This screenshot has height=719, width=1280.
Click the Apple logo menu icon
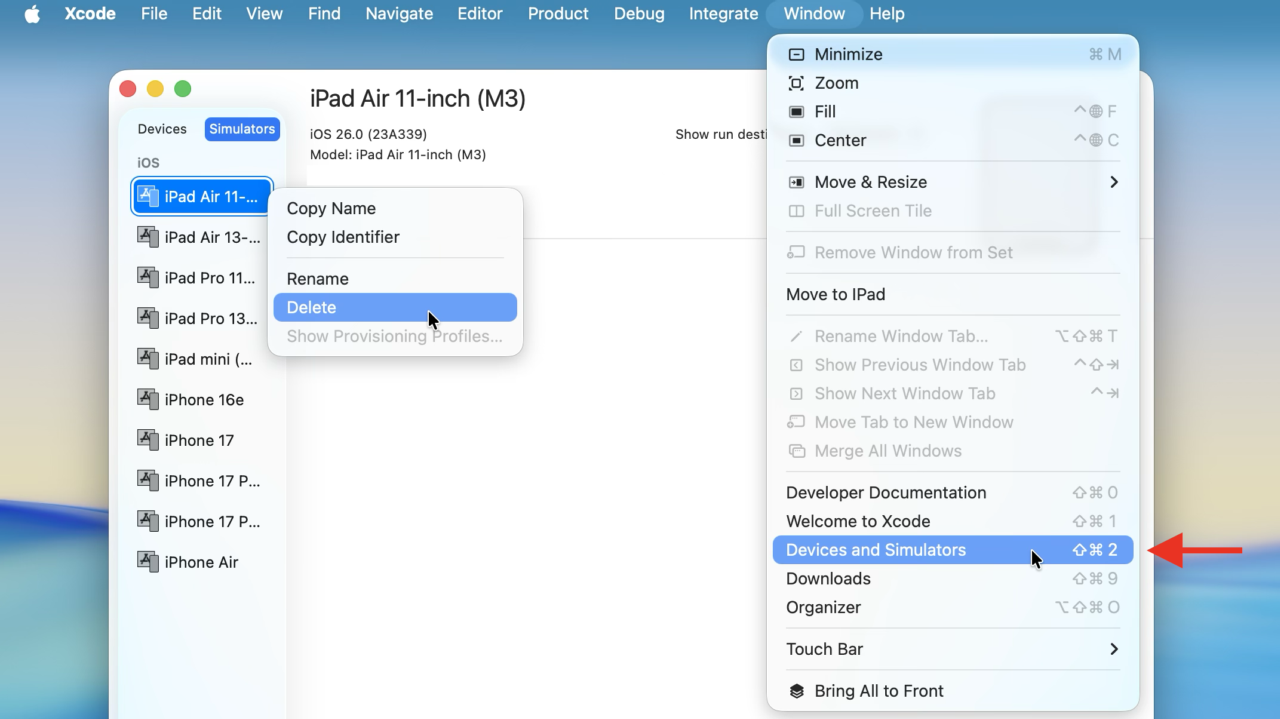tap(32, 14)
